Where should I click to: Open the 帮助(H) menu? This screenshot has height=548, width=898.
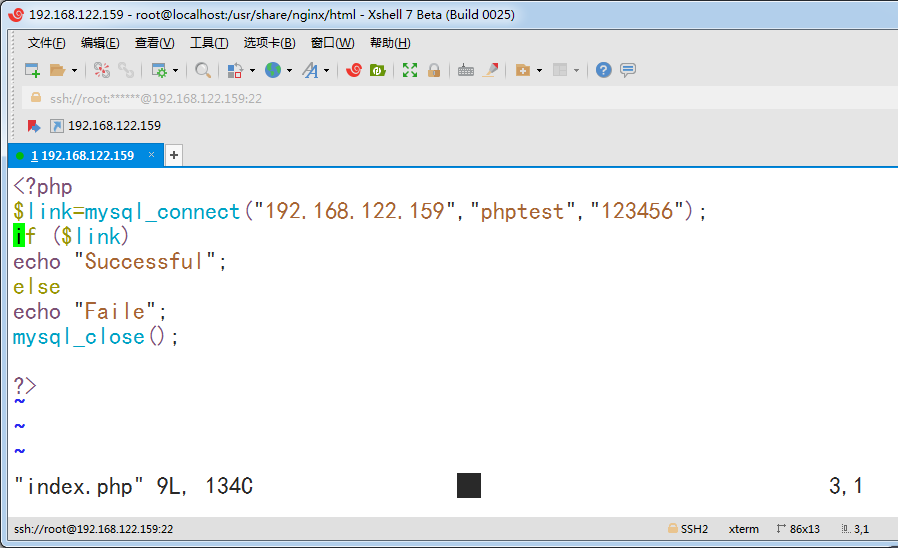point(390,43)
